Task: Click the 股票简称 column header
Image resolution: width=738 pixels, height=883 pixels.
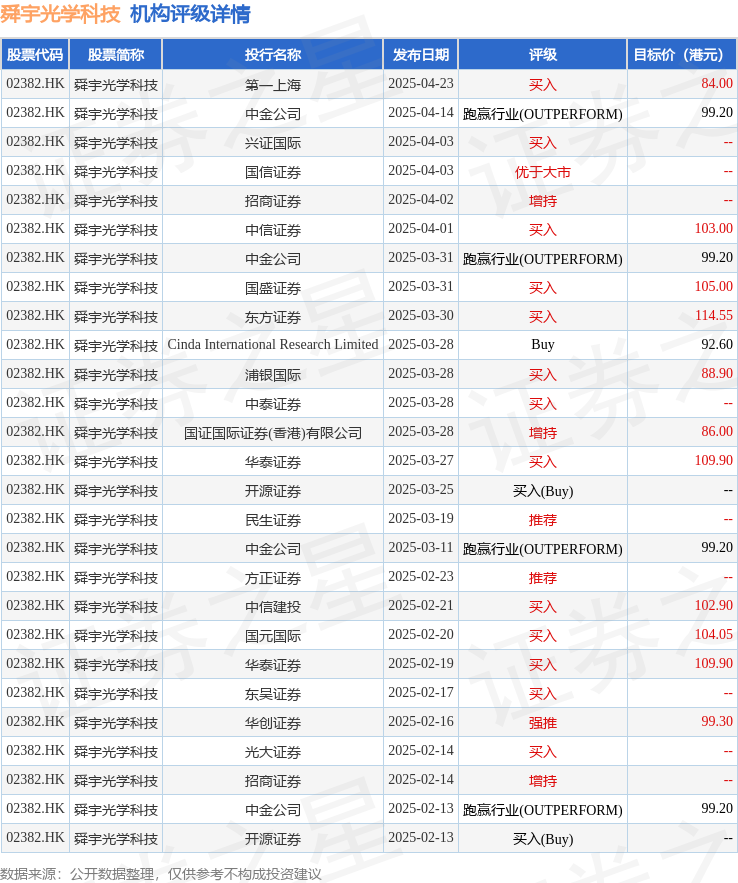Action: point(116,55)
